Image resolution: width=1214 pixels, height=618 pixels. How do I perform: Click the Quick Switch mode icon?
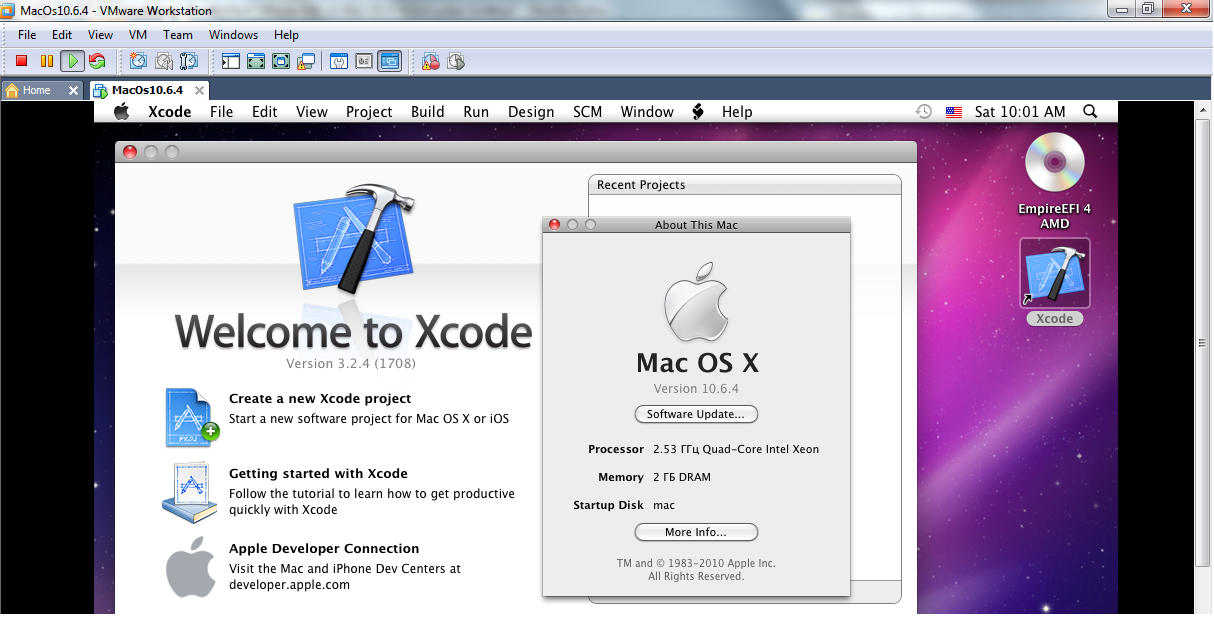(256, 62)
